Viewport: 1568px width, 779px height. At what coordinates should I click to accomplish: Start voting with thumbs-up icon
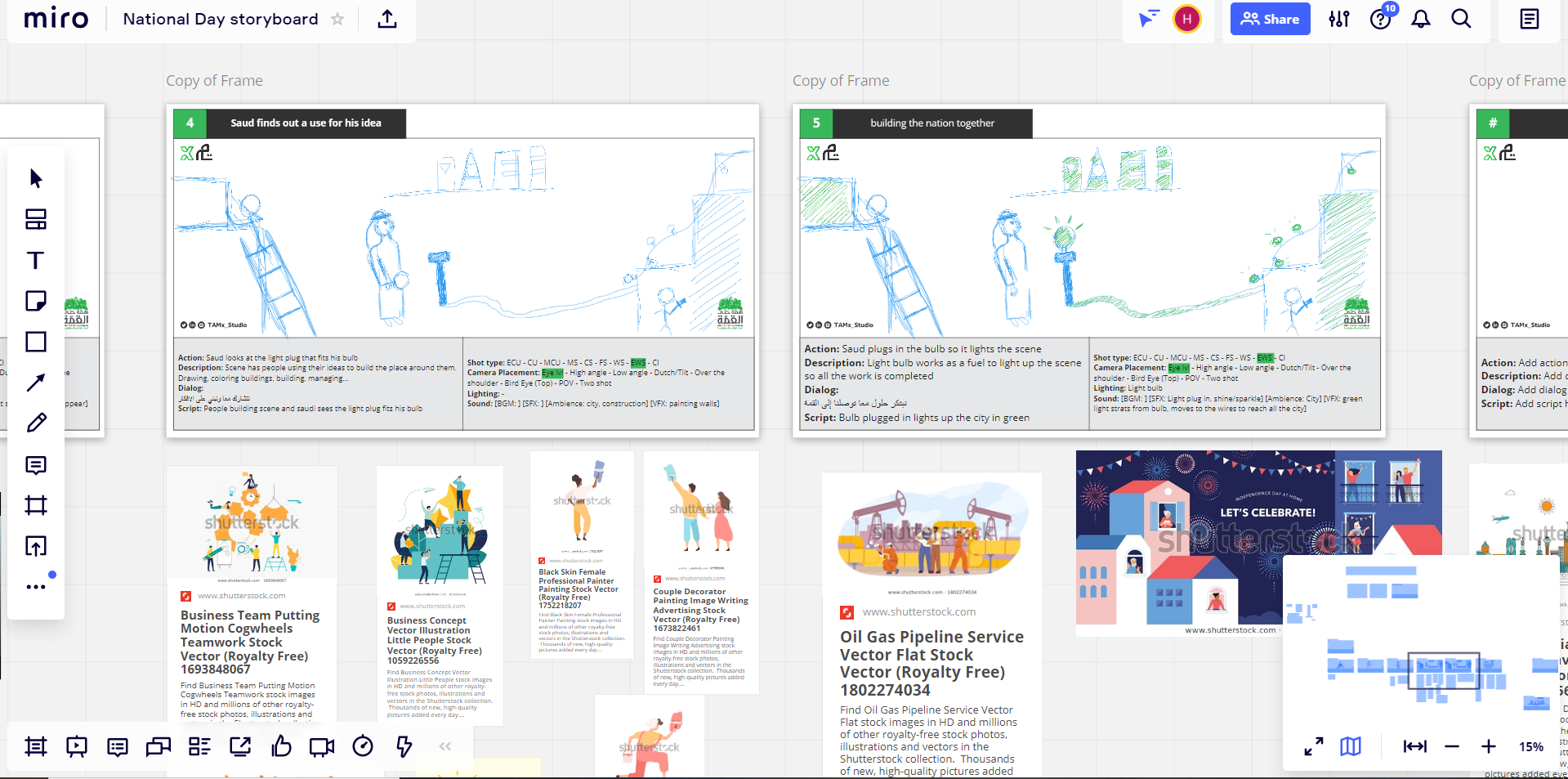pos(281,745)
